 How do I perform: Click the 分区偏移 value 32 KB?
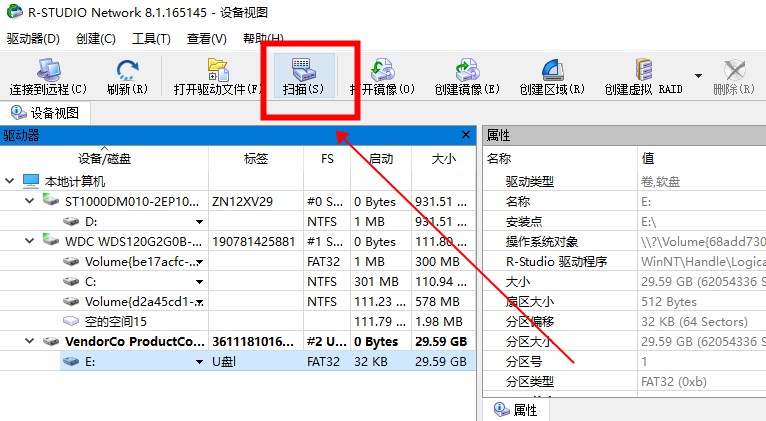click(x=694, y=321)
